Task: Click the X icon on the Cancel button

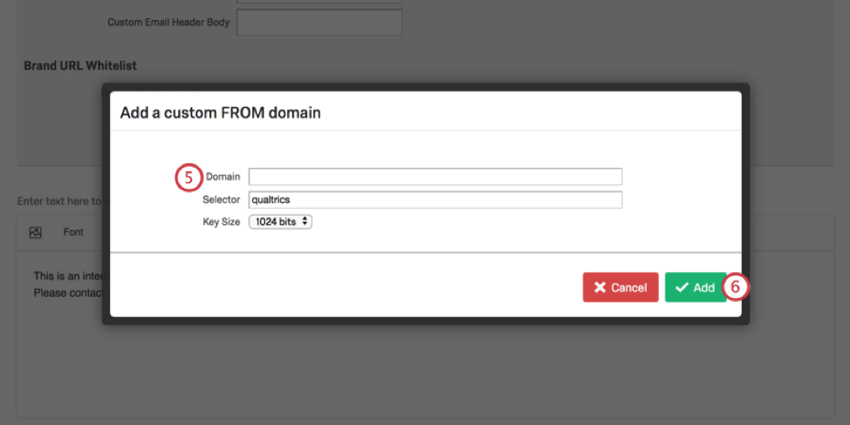Action: pos(600,288)
